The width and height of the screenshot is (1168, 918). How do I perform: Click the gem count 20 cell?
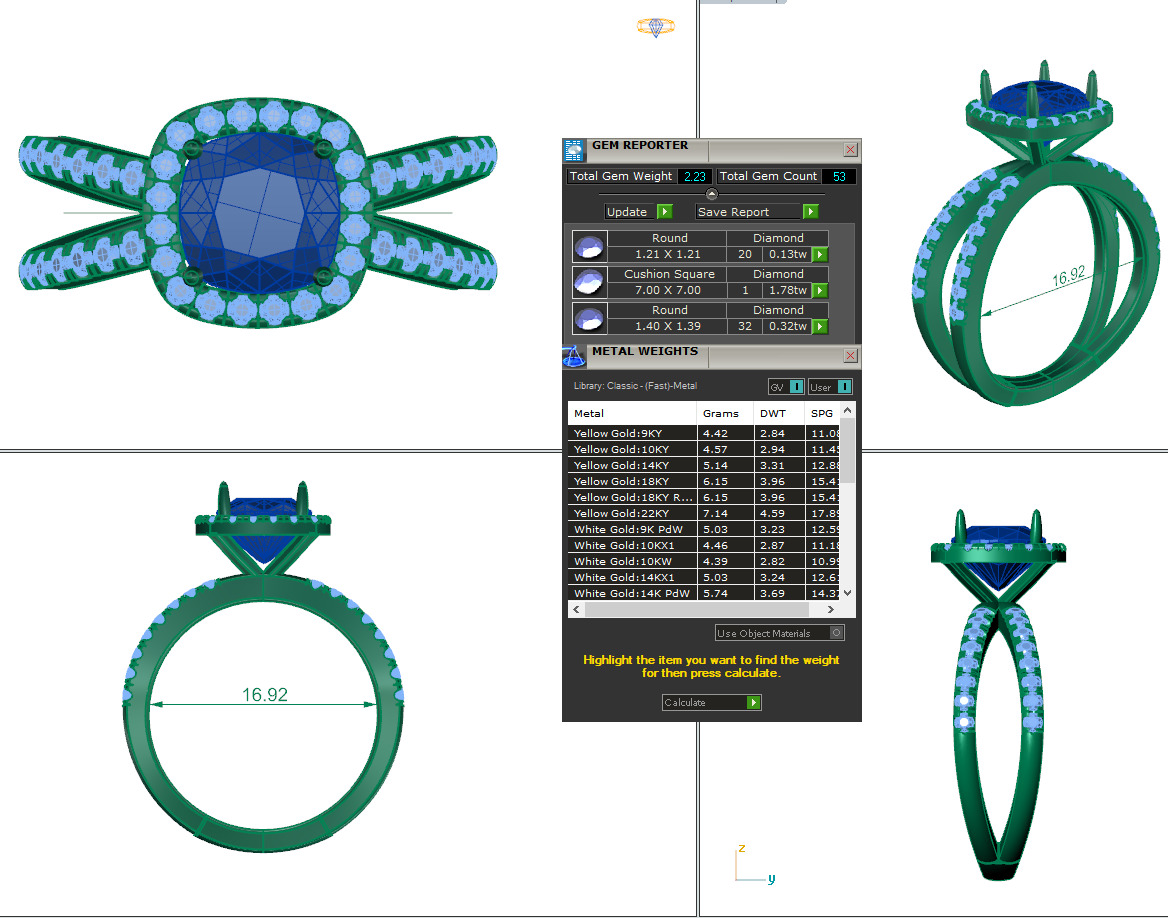pyautogui.click(x=745, y=254)
